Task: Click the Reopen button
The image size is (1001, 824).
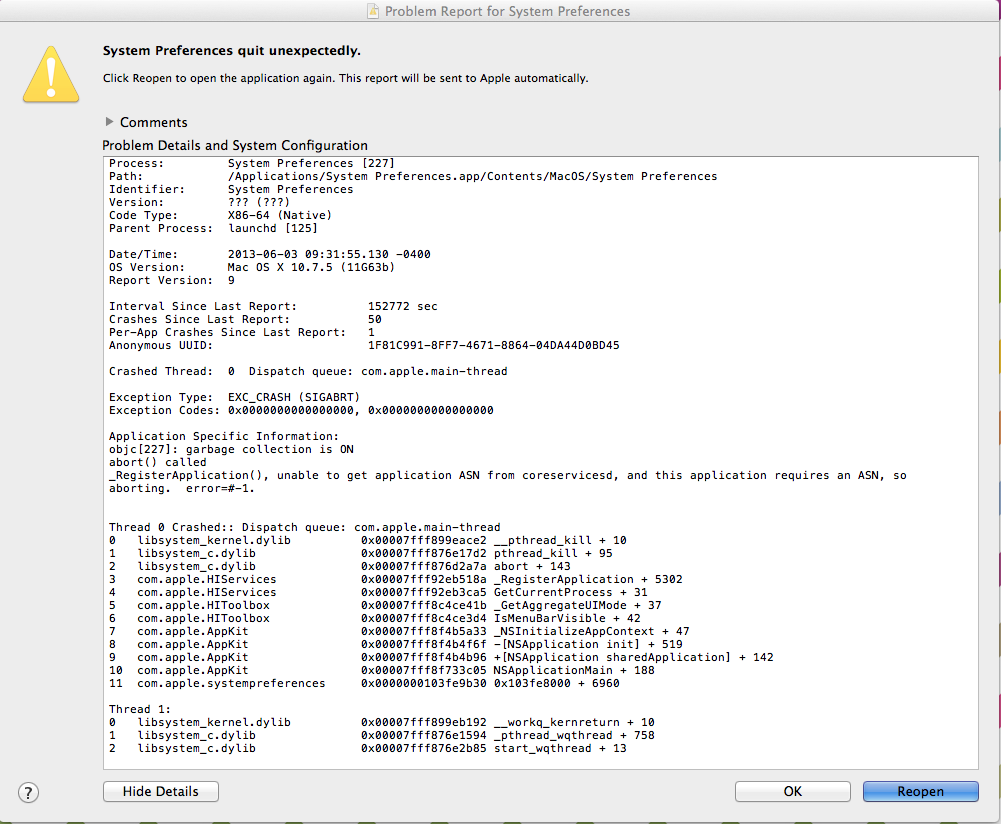Action: tap(920, 791)
